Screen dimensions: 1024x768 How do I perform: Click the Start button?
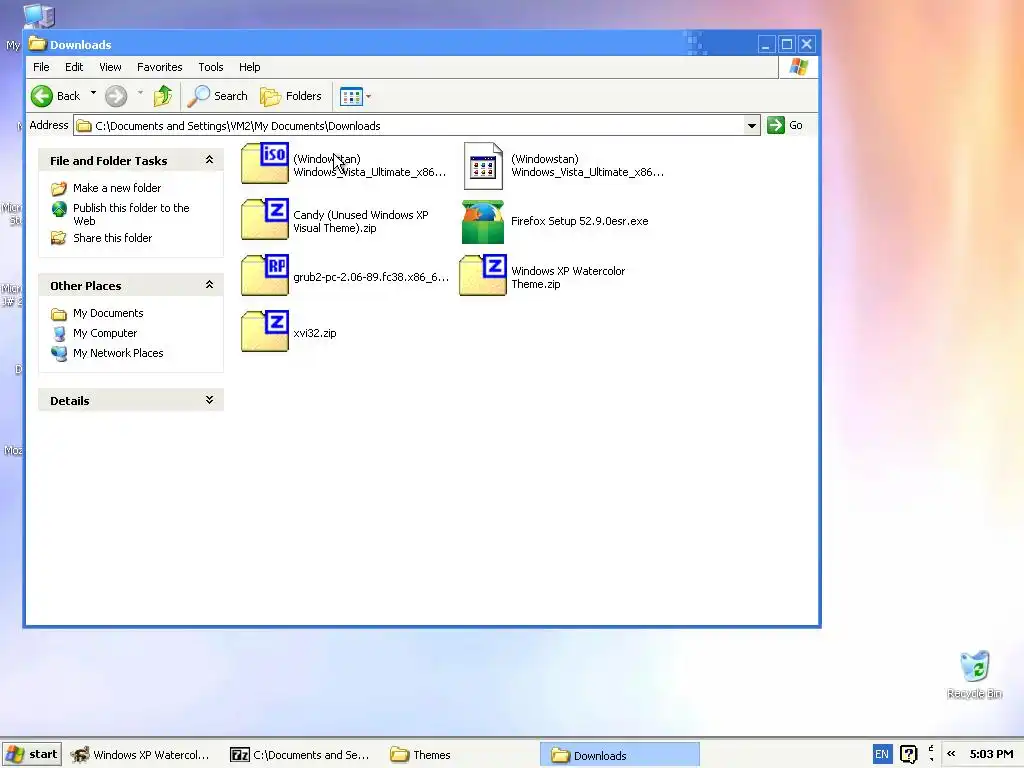coord(32,754)
